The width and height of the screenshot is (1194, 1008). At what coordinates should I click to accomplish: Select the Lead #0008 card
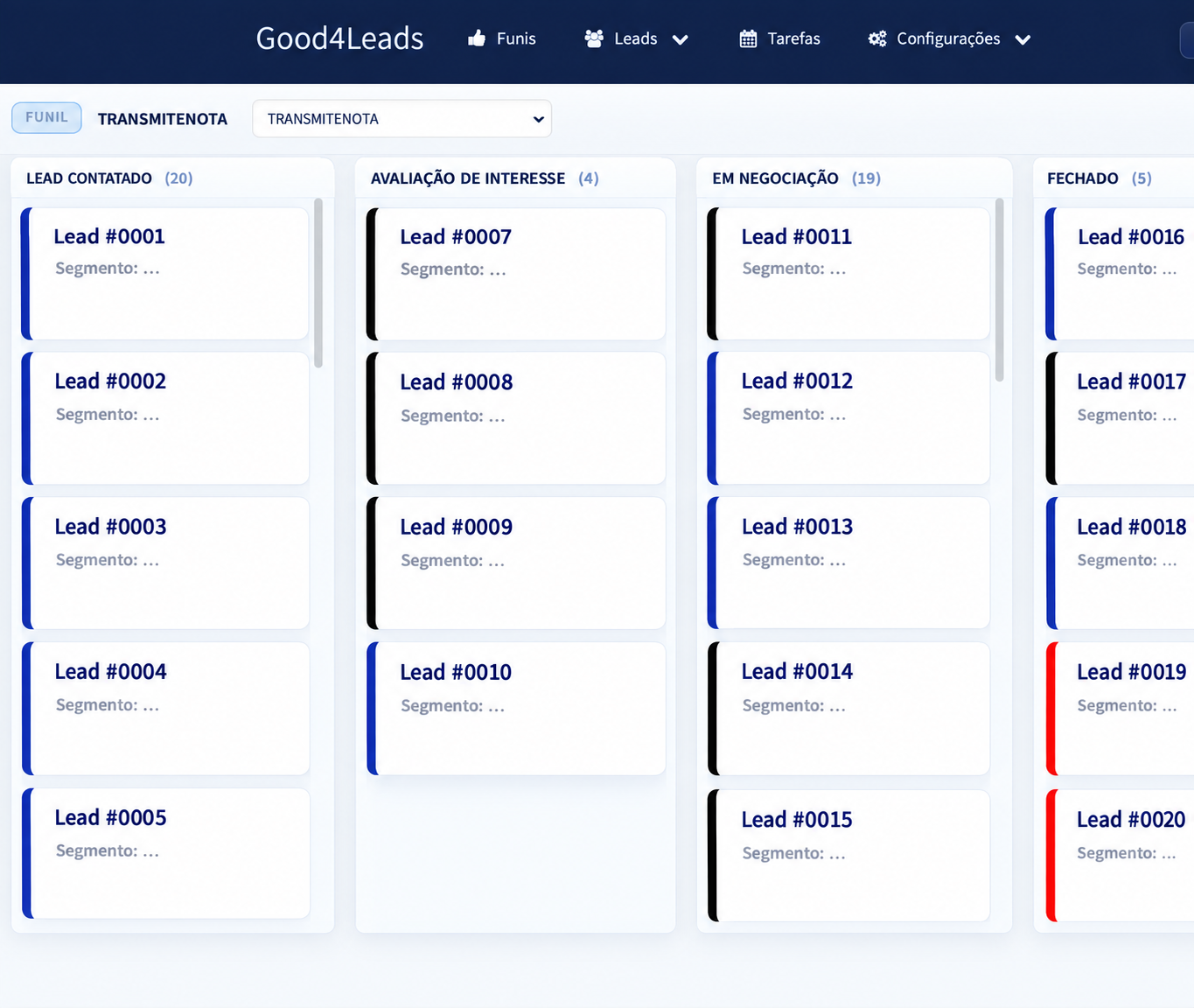[516, 418]
